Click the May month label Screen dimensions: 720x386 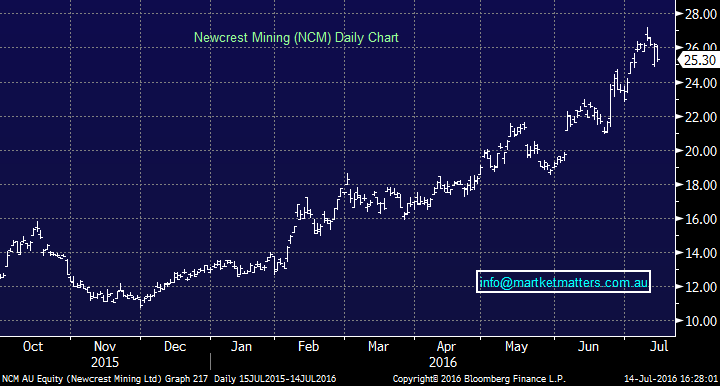pos(516,347)
